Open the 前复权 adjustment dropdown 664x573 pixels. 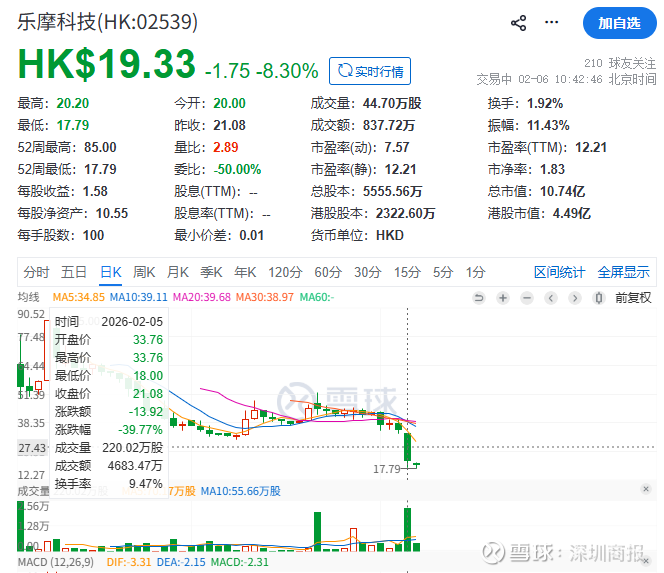tap(633, 298)
